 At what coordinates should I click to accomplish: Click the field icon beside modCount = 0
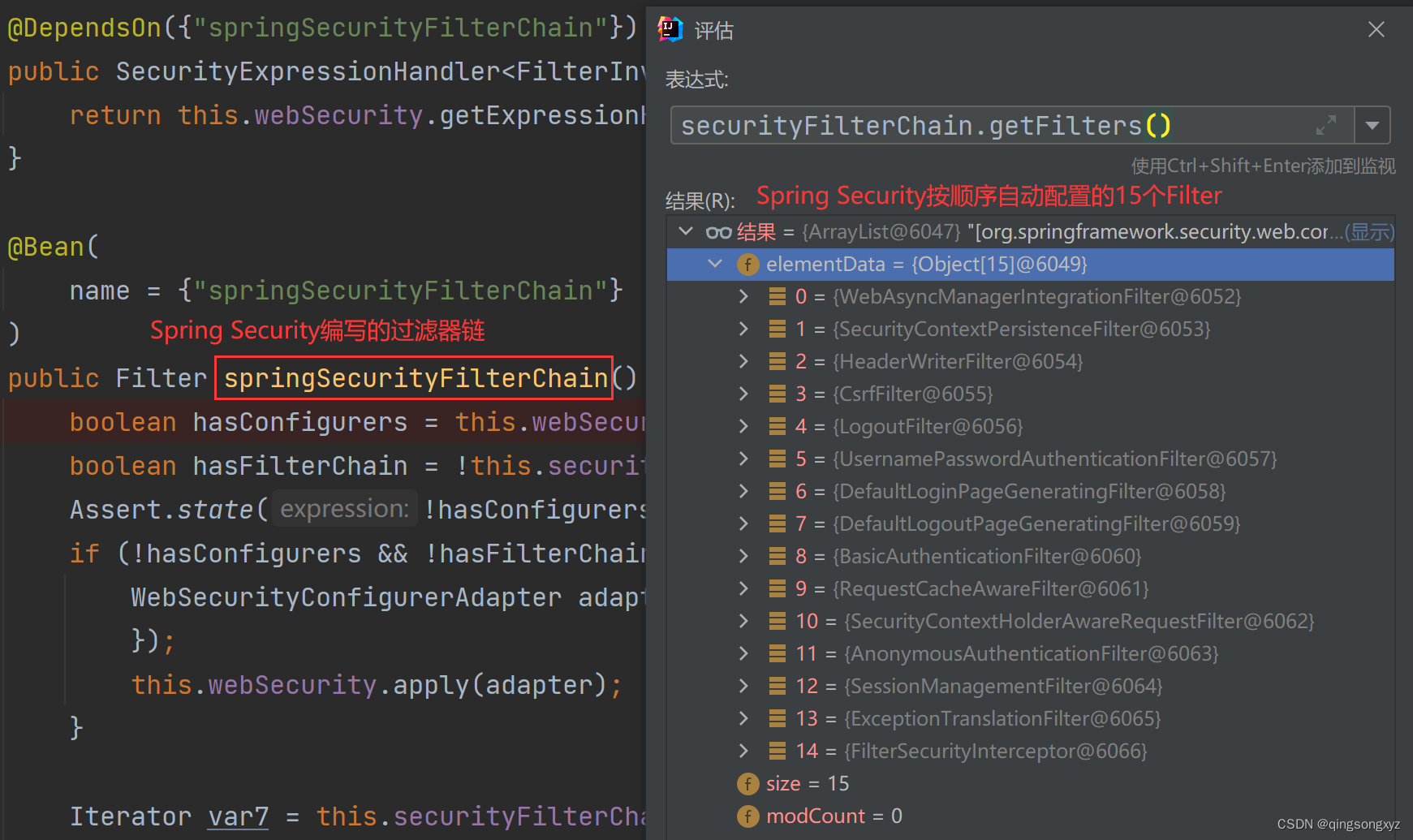[x=747, y=816]
